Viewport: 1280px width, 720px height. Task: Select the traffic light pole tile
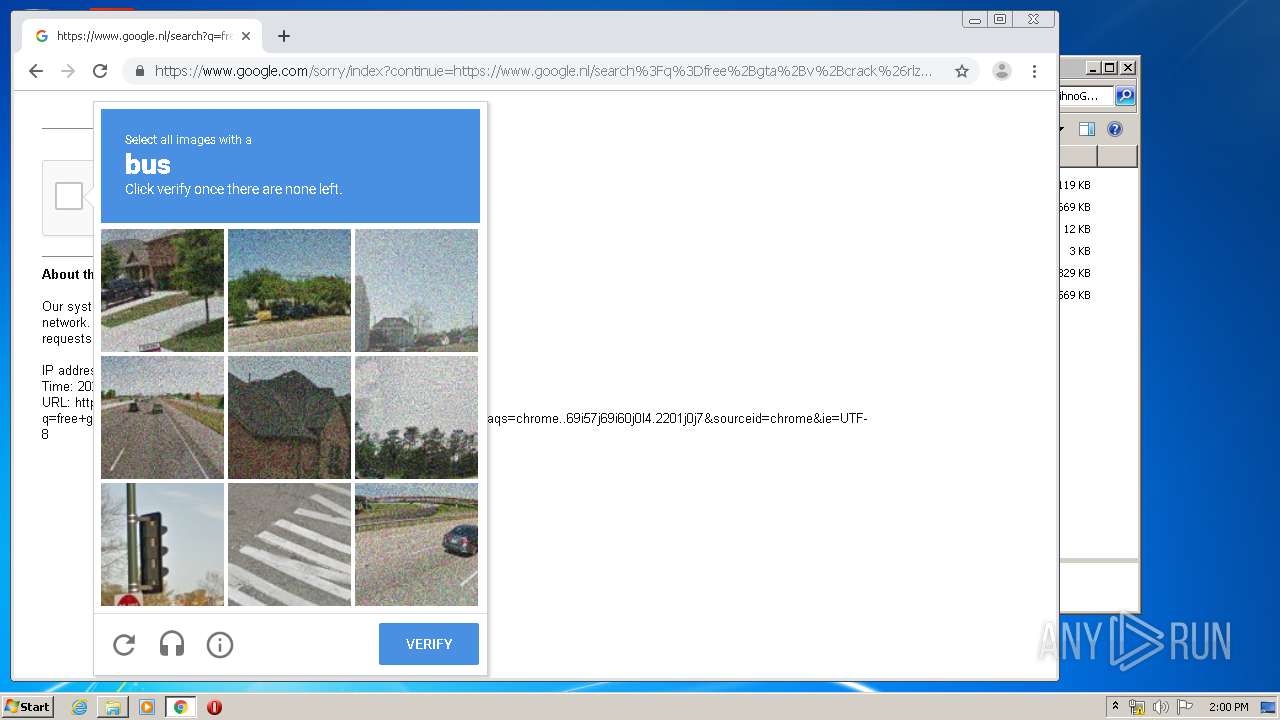point(162,544)
